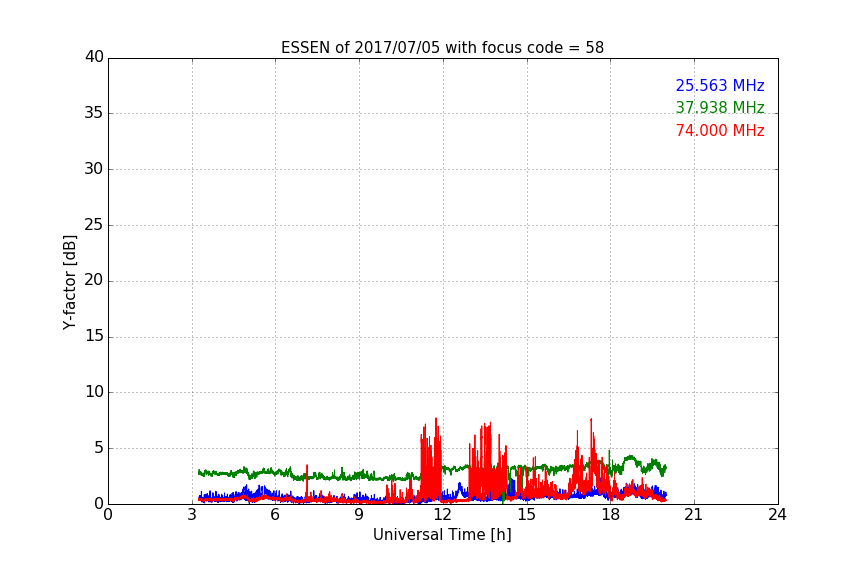Select the 74.000 MHz legend label

click(720, 131)
